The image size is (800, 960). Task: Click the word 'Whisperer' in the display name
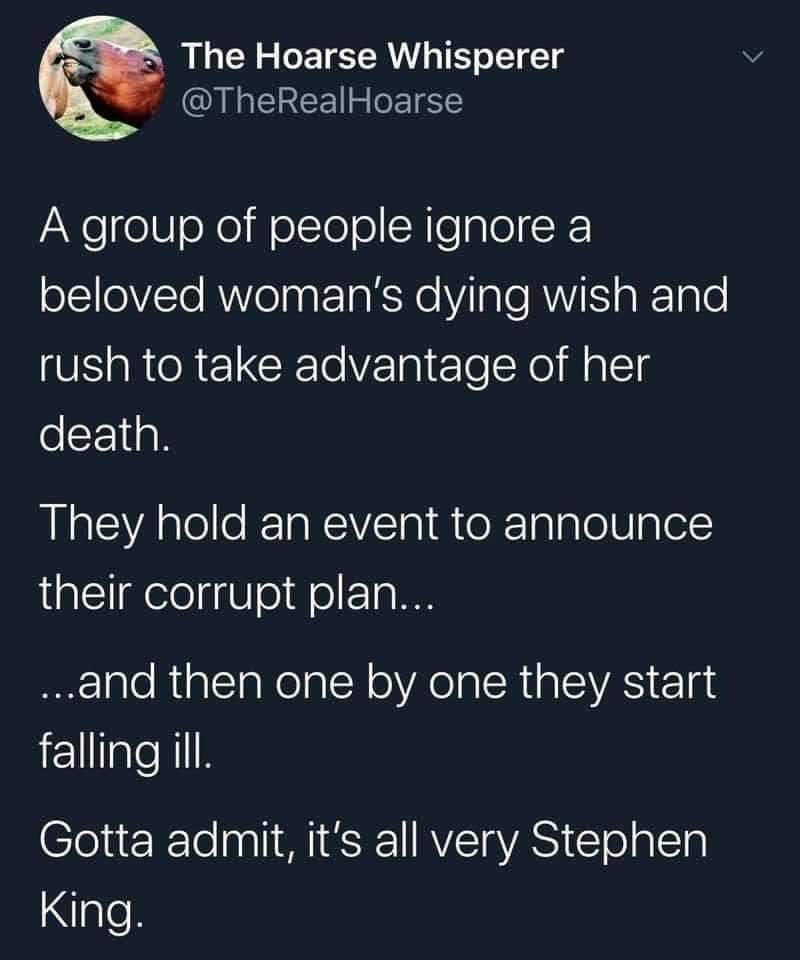pyautogui.click(x=476, y=56)
